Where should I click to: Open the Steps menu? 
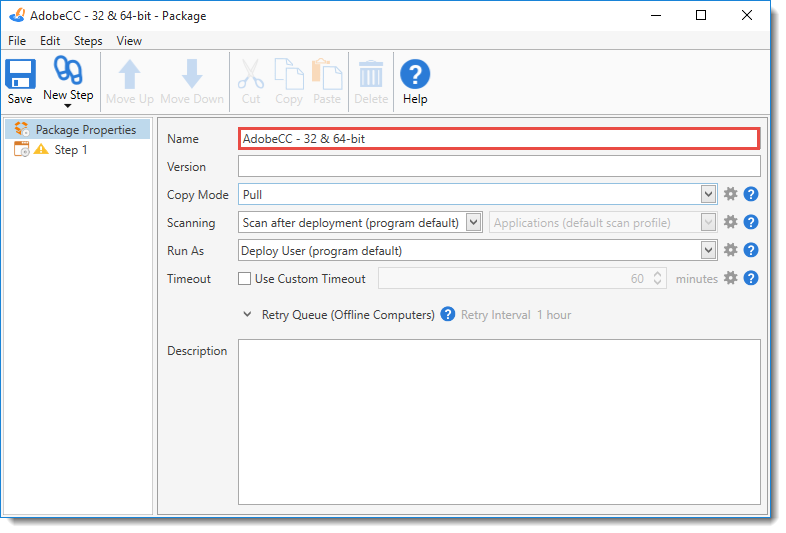(88, 41)
